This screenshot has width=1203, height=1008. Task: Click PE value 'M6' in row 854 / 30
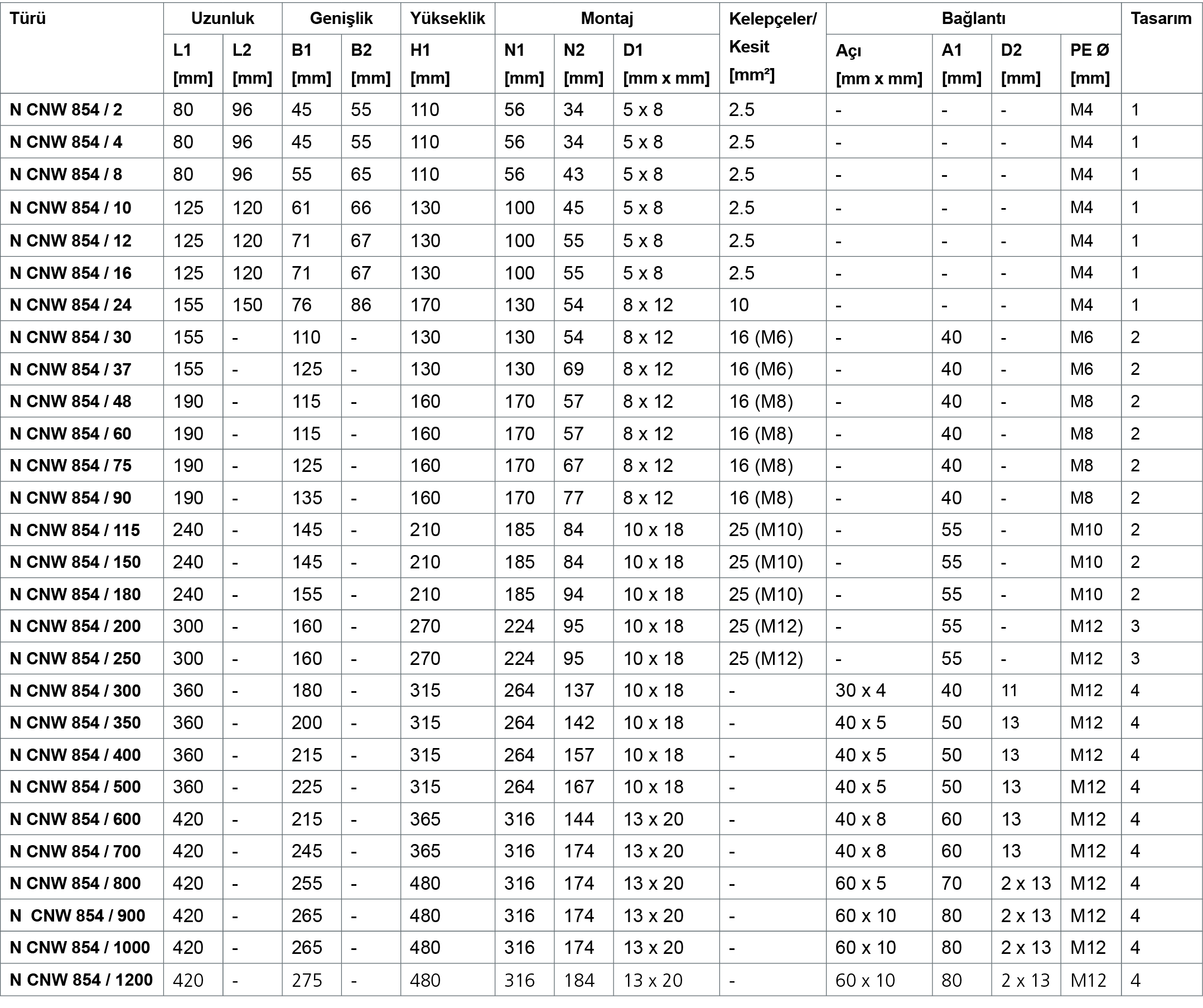(1081, 337)
